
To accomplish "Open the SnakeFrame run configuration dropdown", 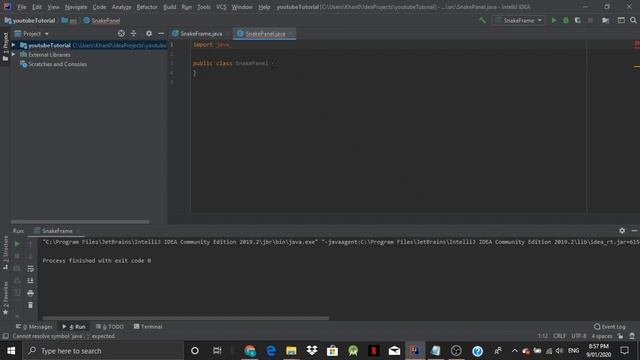I will coord(519,20).
